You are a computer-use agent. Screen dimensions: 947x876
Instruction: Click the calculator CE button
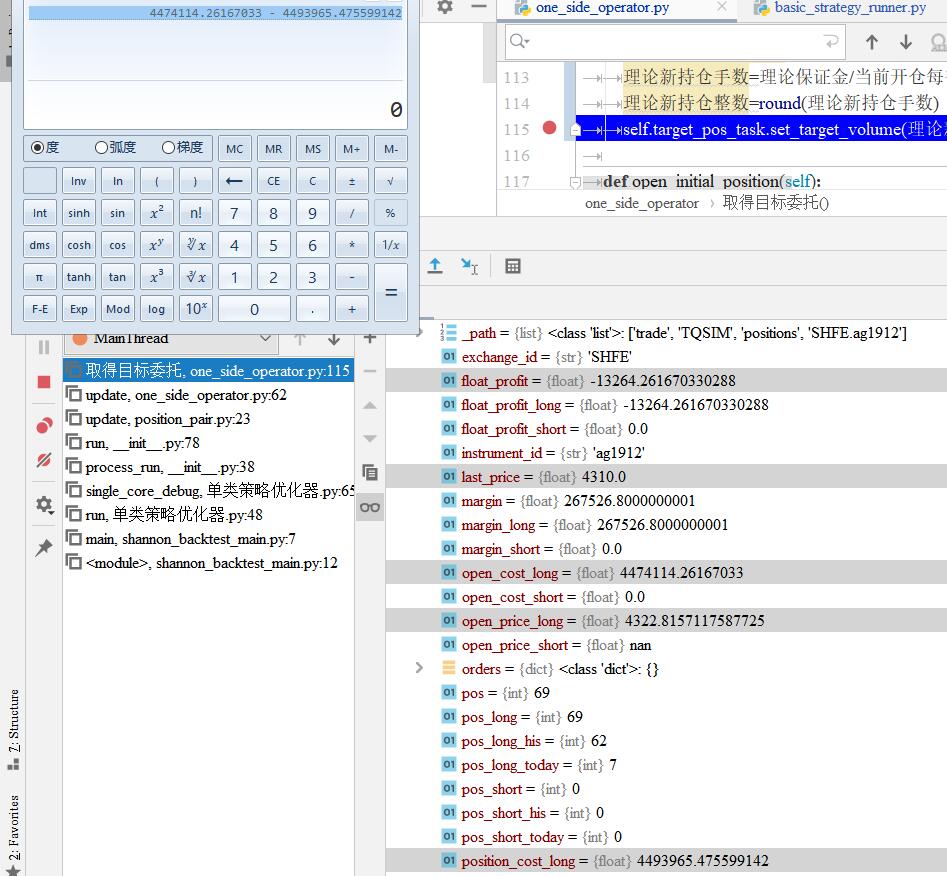(x=274, y=181)
